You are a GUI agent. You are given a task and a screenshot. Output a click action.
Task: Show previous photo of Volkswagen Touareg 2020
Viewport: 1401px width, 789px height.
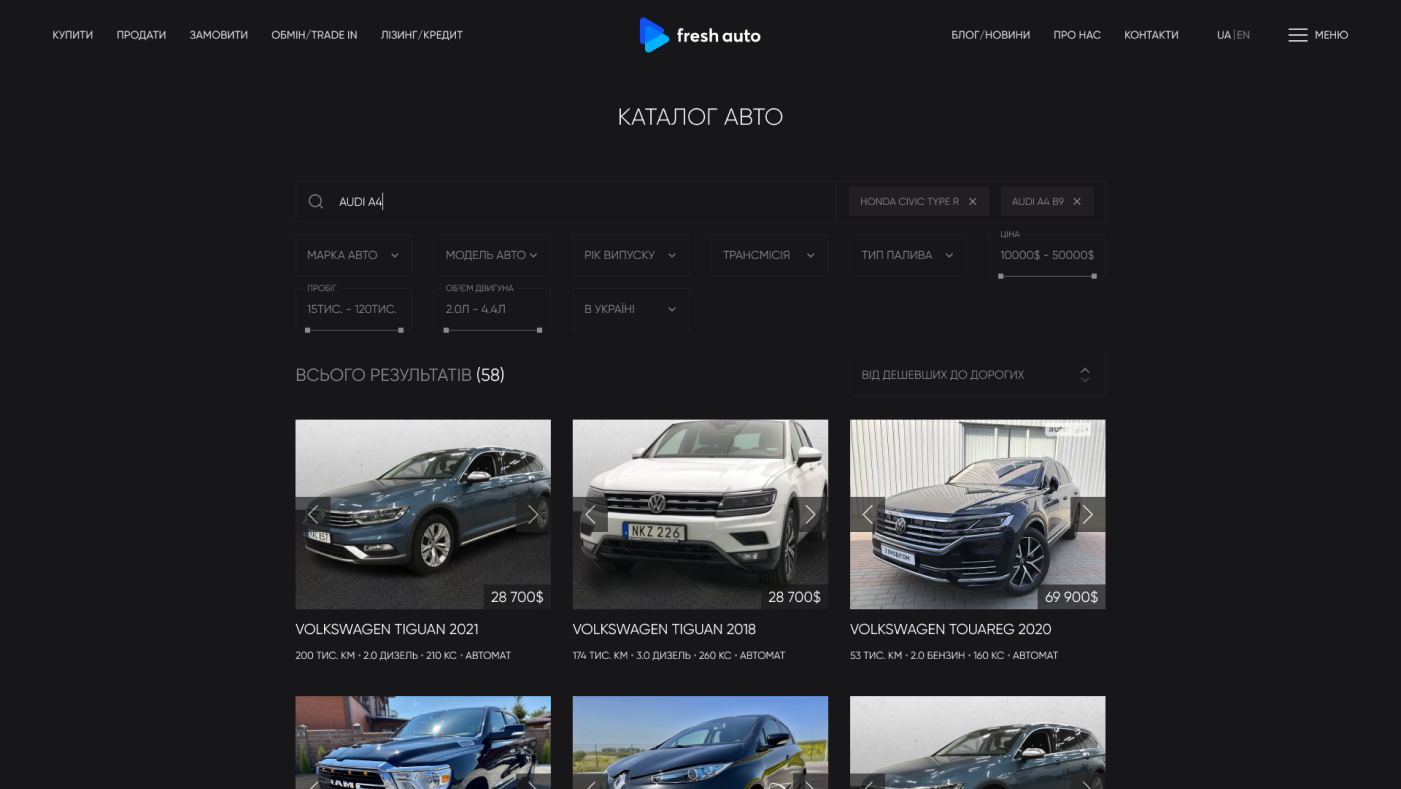[x=867, y=514]
